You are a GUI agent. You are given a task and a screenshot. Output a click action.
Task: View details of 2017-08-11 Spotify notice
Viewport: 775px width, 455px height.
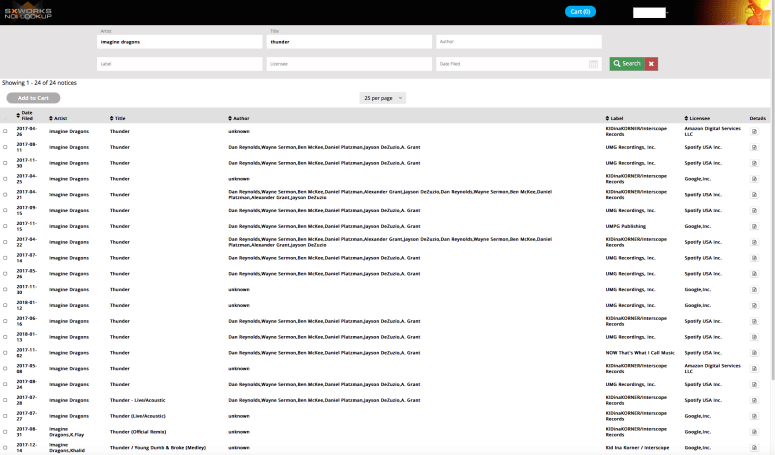[x=754, y=147]
